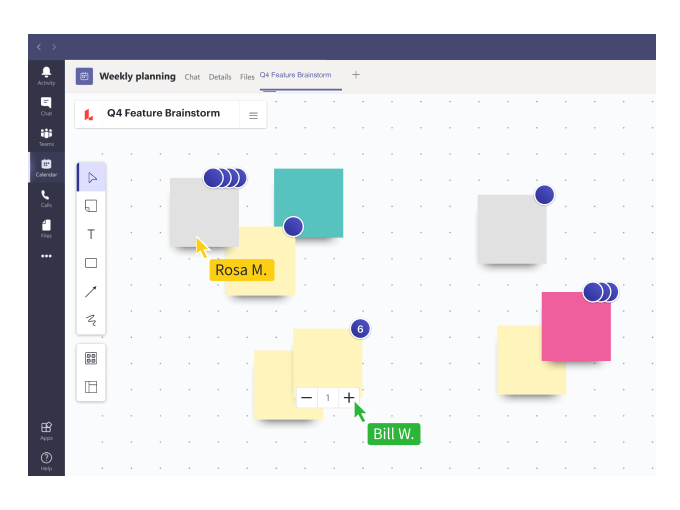Add a new tab with plus
The width and height of the screenshot is (680, 510).
click(x=356, y=75)
